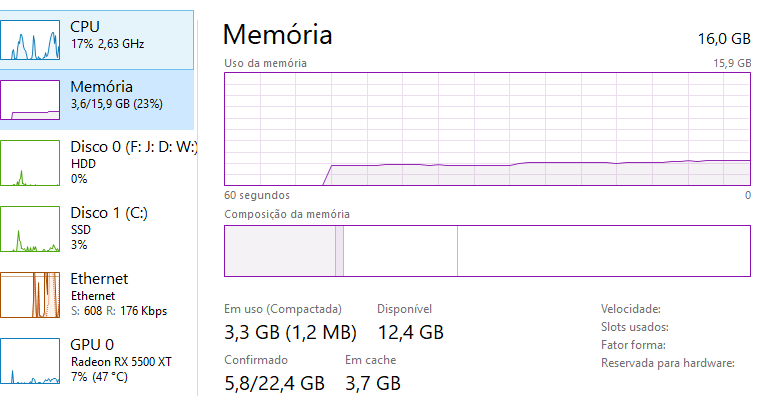Select the Memória 3,6/15,9 GB entry
This screenshot has width=760, height=396.
(x=97, y=100)
